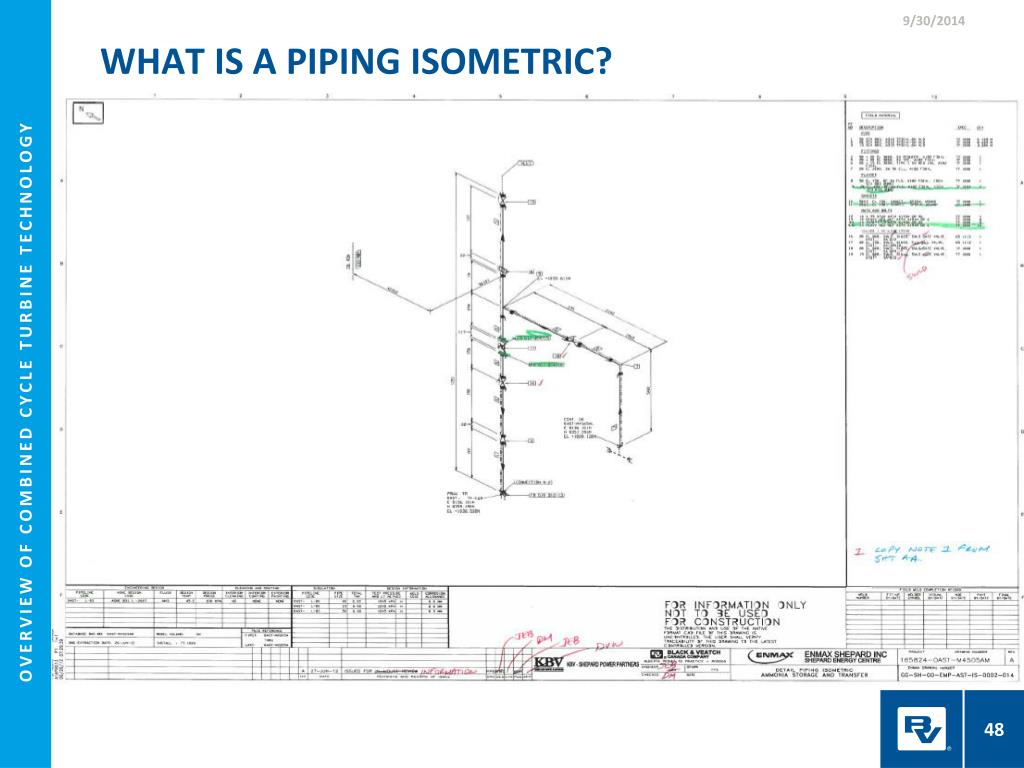1024x768 pixels.
Task: Click the vertical pipe riser in the isometric
Action: [503, 343]
